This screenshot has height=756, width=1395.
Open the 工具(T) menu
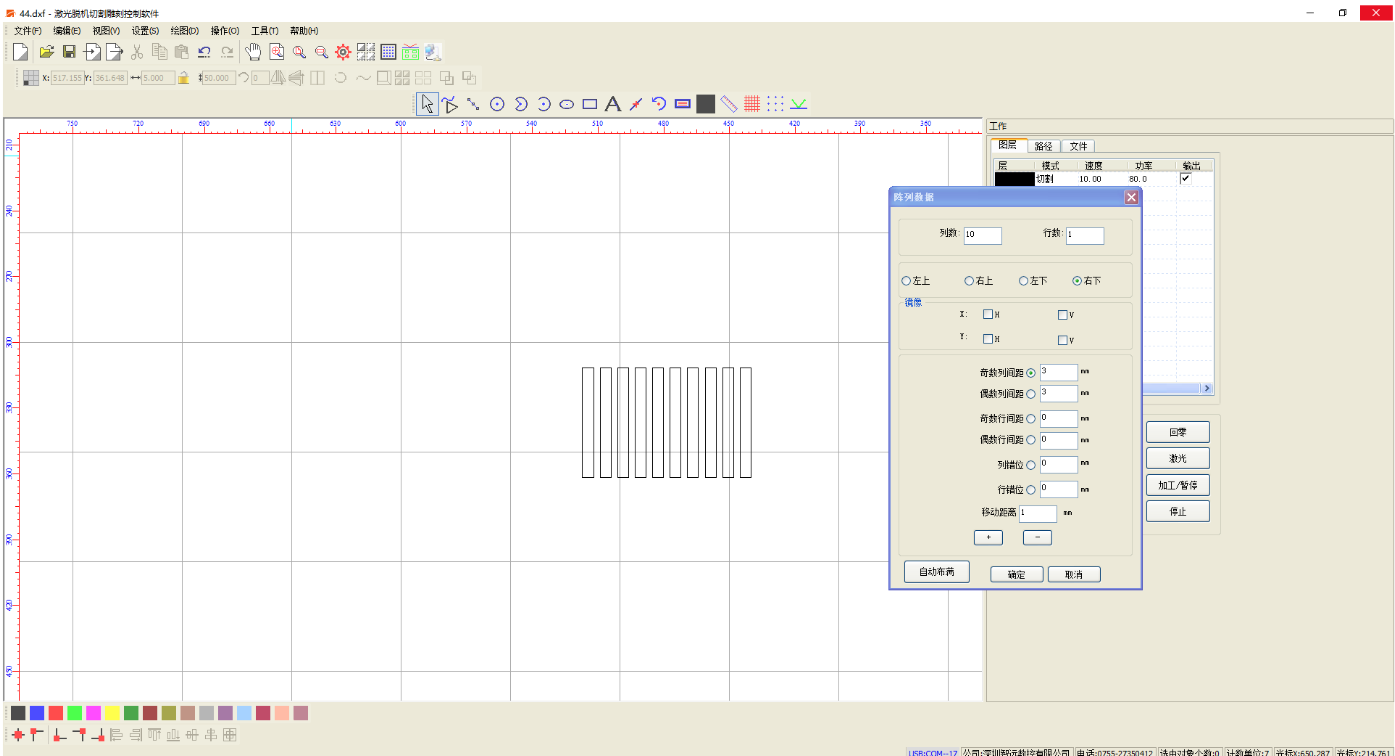[x=264, y=31]
